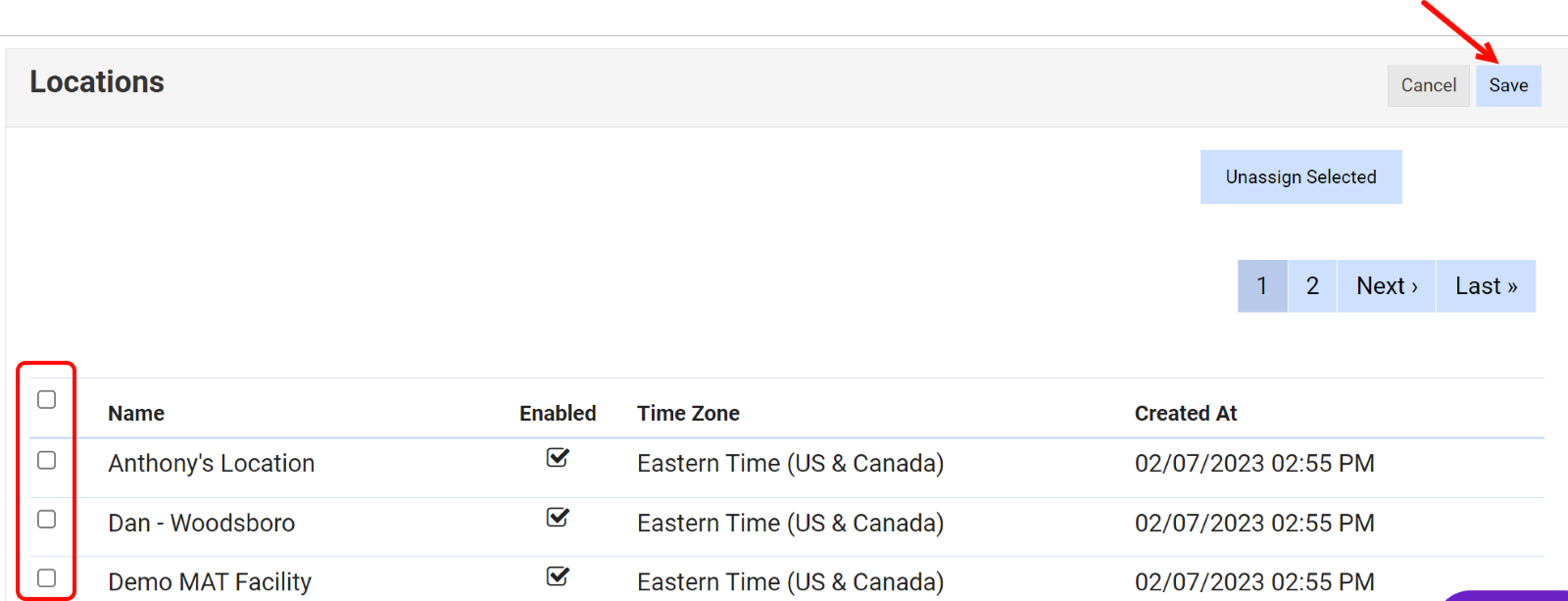Select the Dan - Woodsboro row checkbox
1568x601 pixels.
tap(47, 520)
